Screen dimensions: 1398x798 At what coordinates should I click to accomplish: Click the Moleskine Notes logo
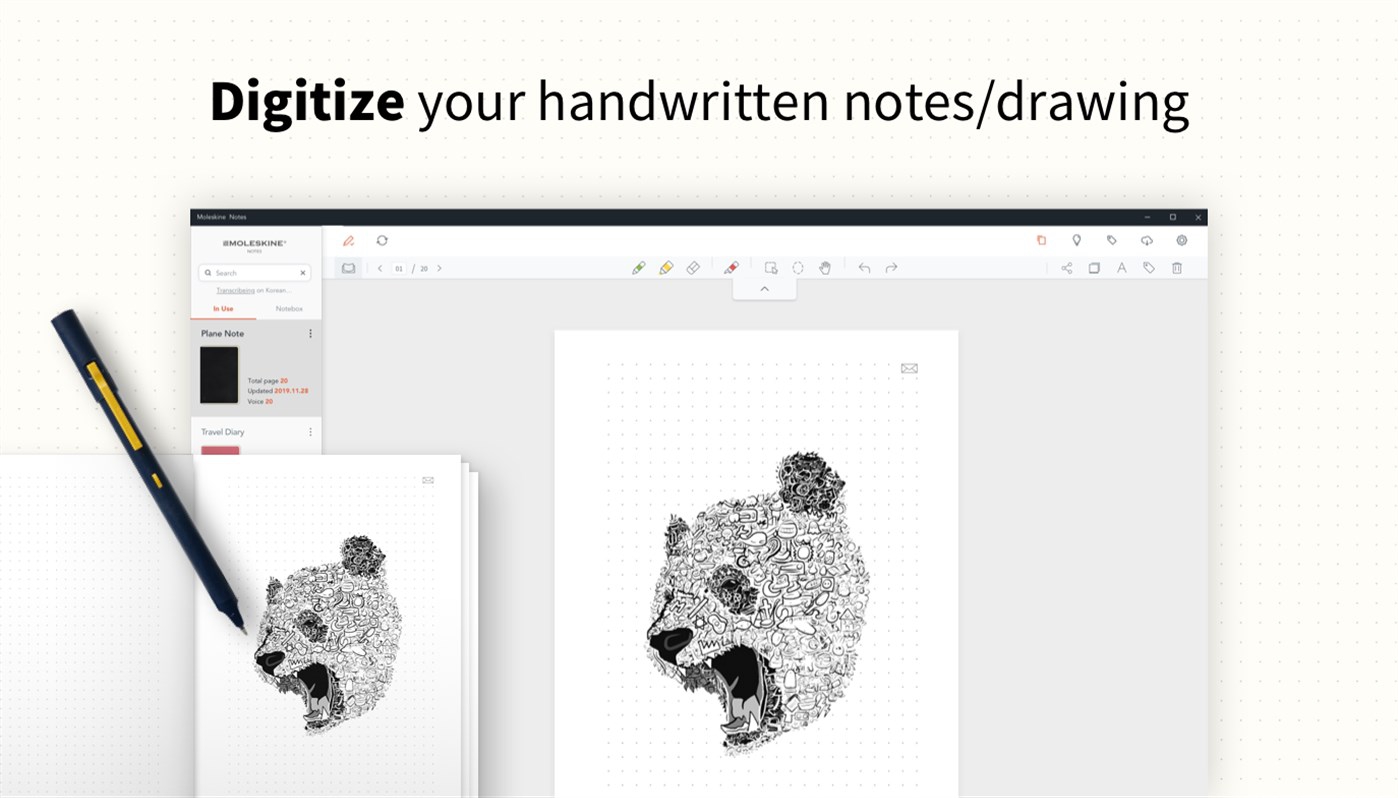pyautogui.click(x=254, y=245)
